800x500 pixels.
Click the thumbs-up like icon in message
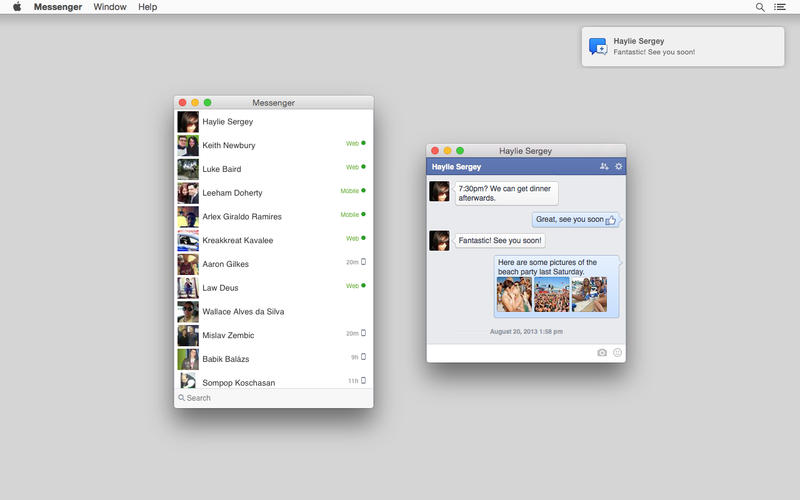[x=611, y=220]
